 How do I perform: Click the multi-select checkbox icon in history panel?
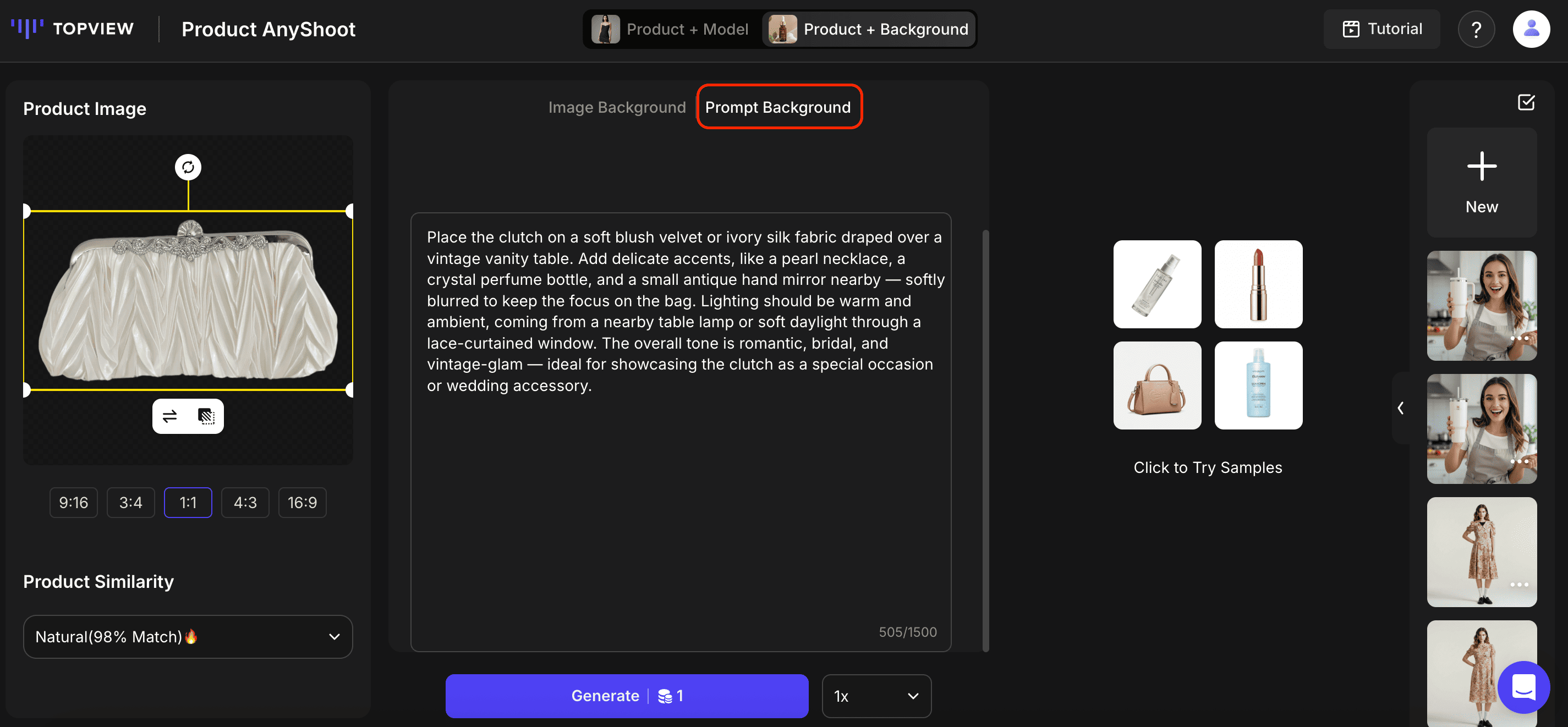pos(1526,102)
